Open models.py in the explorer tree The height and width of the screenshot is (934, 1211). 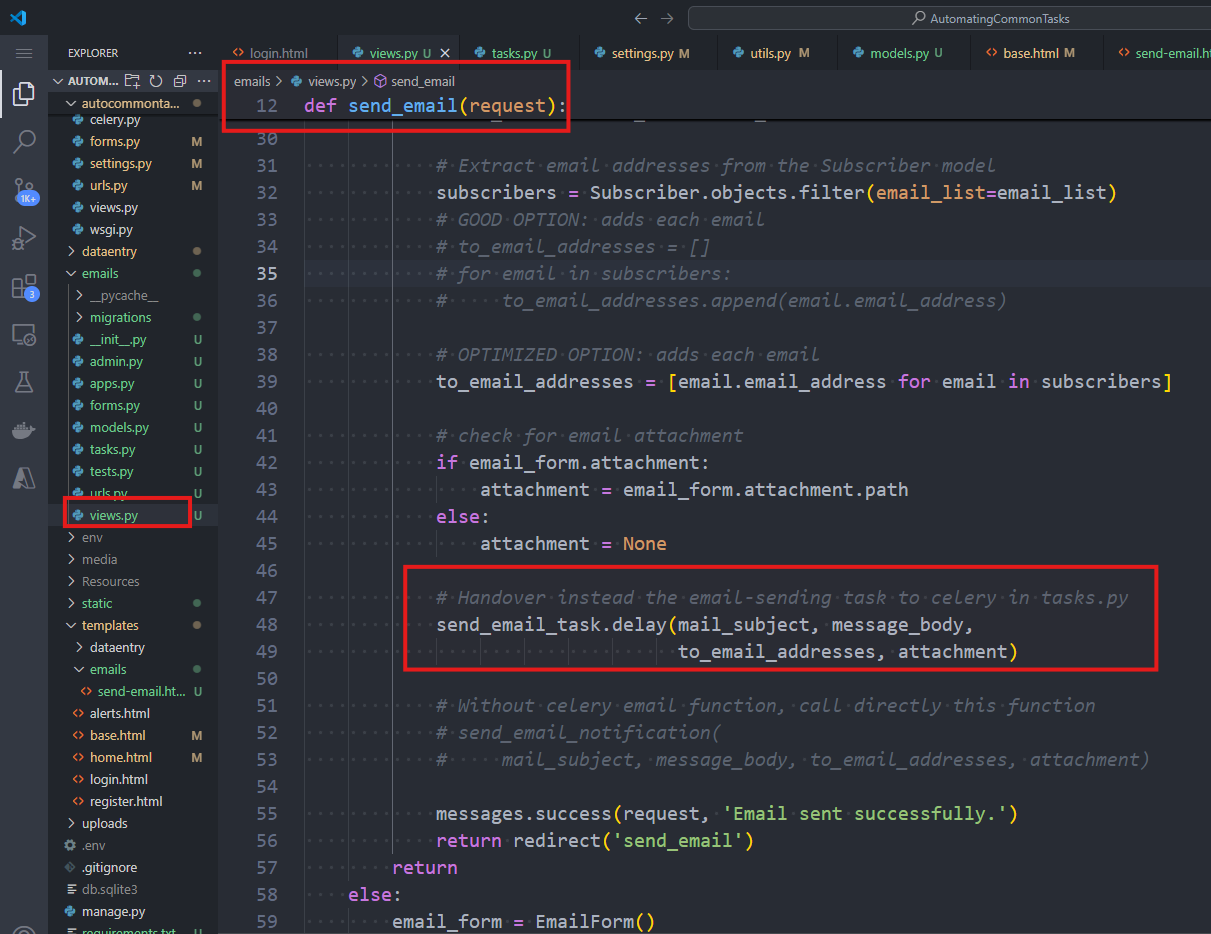(x=133, y=427)
